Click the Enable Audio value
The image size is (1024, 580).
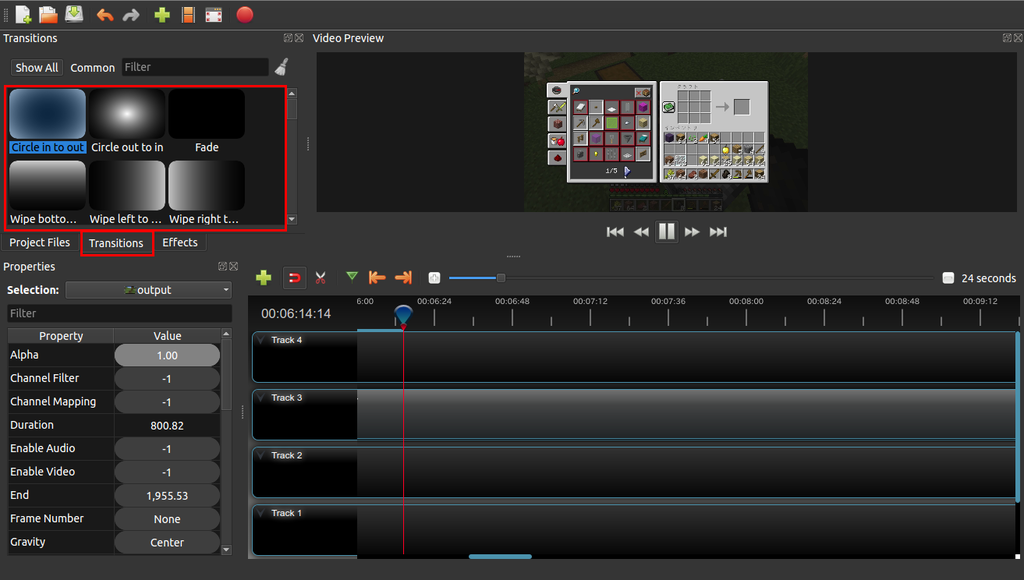[x=167, y=449]
